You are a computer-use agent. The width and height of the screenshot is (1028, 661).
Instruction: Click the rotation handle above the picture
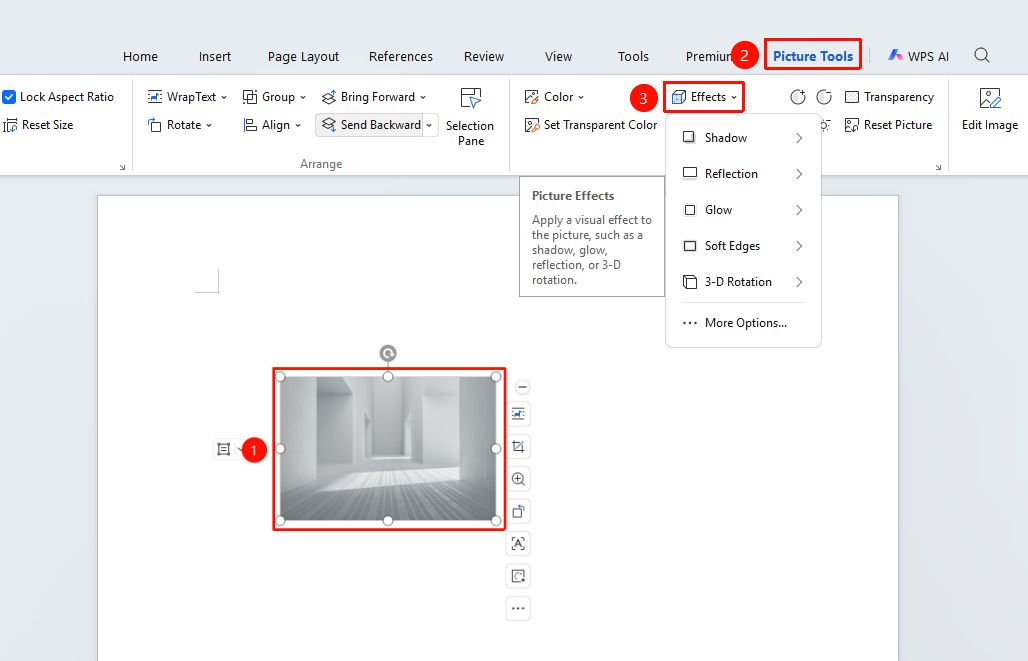point(388,353)
